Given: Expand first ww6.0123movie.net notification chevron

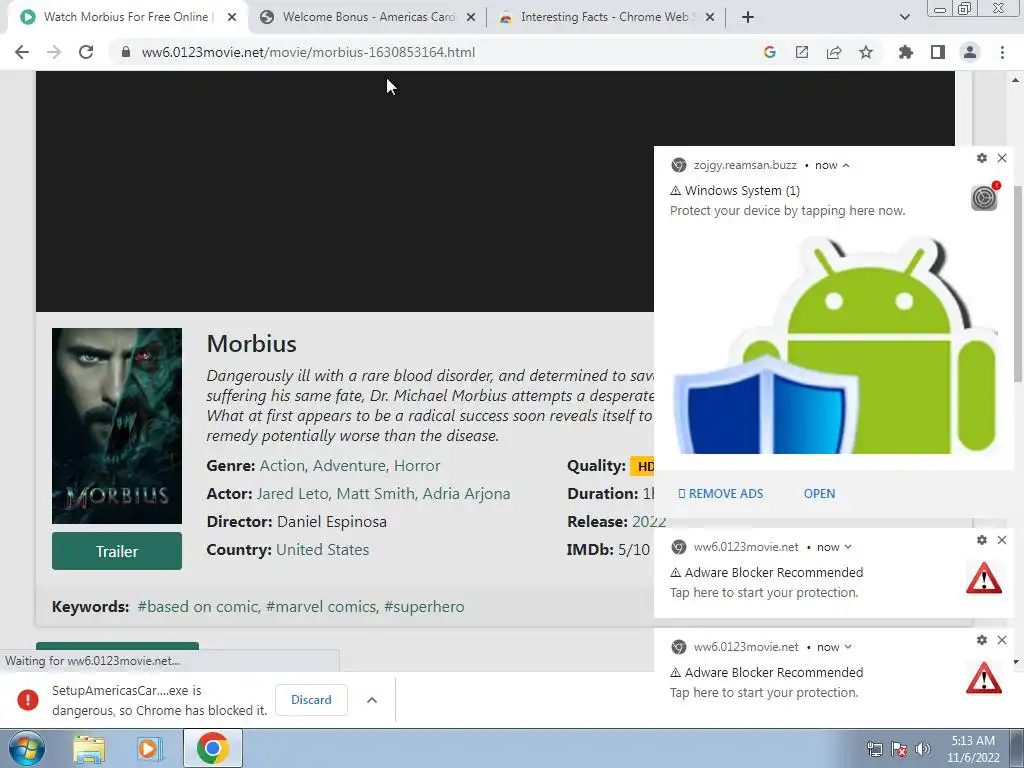Looking at the screenshot, I should (848, 547).
